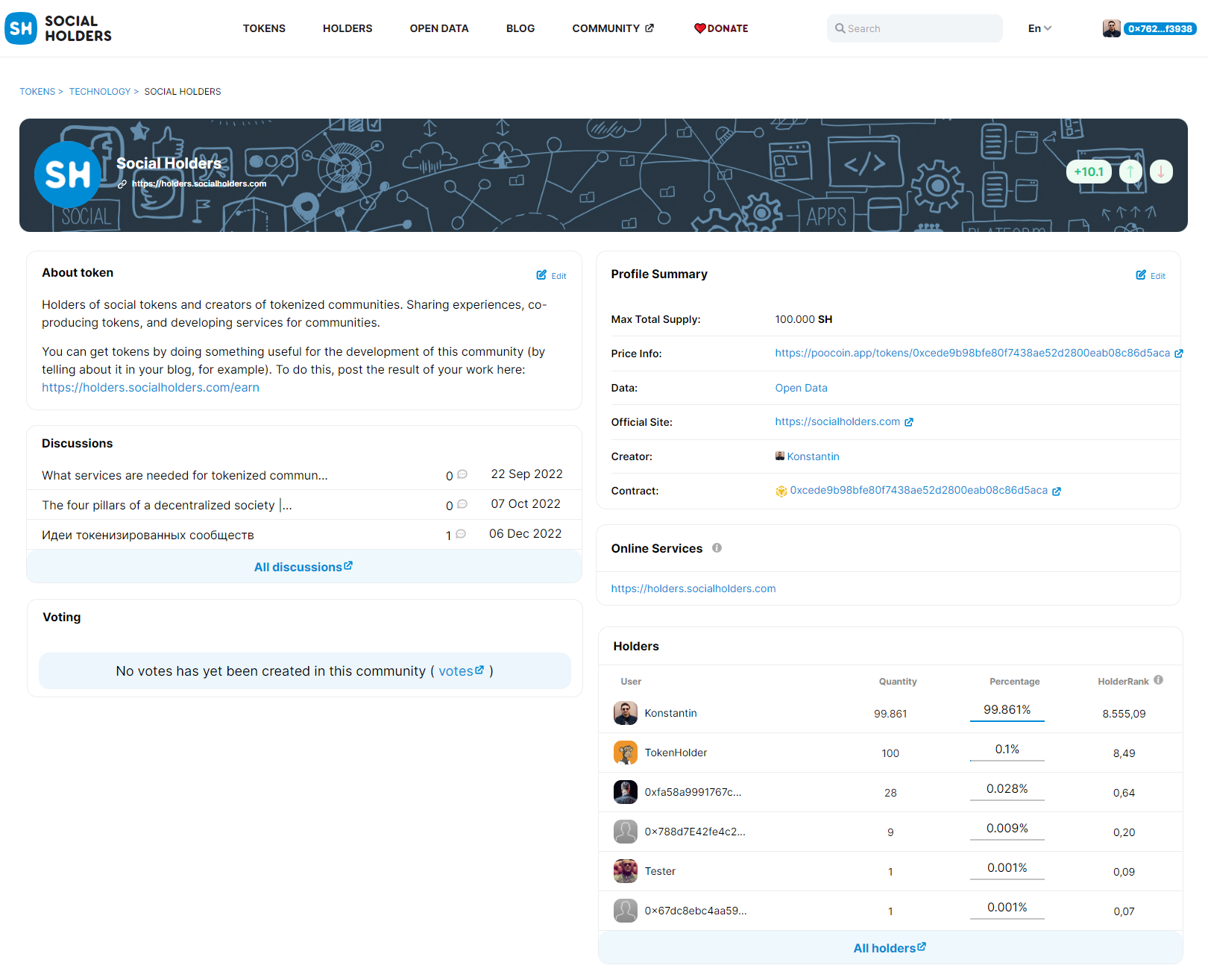Viewport: 1208px width, 980px height.
Task: Open Konstantin creator link
Action: [813, 456]
